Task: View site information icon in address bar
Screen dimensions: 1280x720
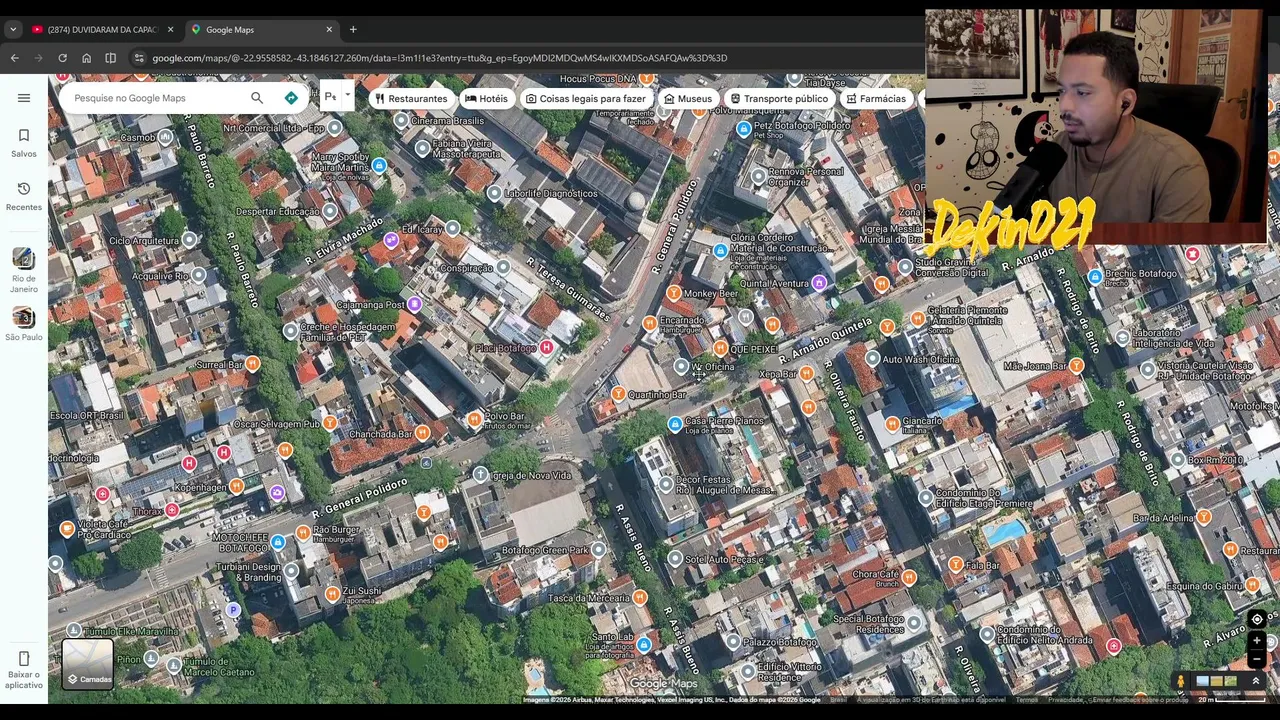Action: tap(139, 58)
